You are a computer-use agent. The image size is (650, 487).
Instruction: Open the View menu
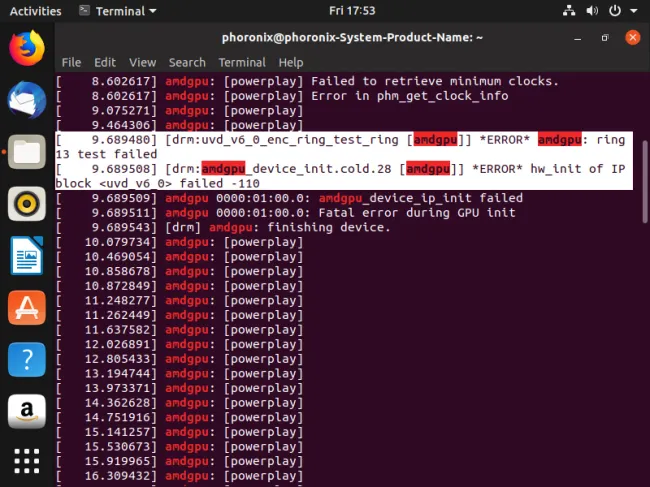tap(143, 62)
